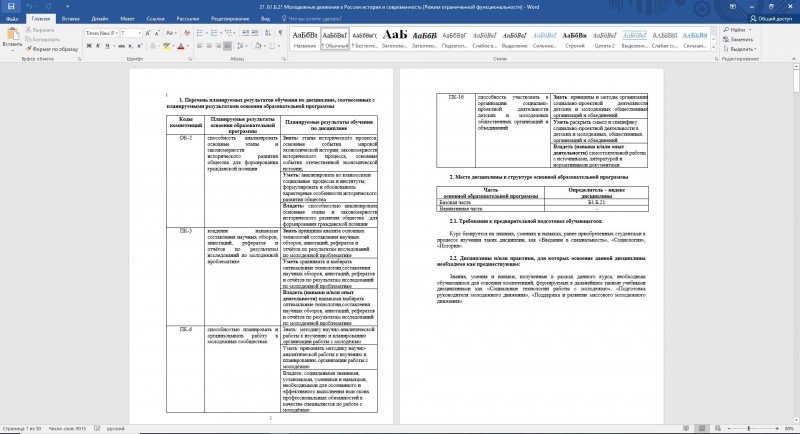Switch to the Рассылки tab
Image resolution: width=800 pixels, height=434 pixels.
coord(188,19)
